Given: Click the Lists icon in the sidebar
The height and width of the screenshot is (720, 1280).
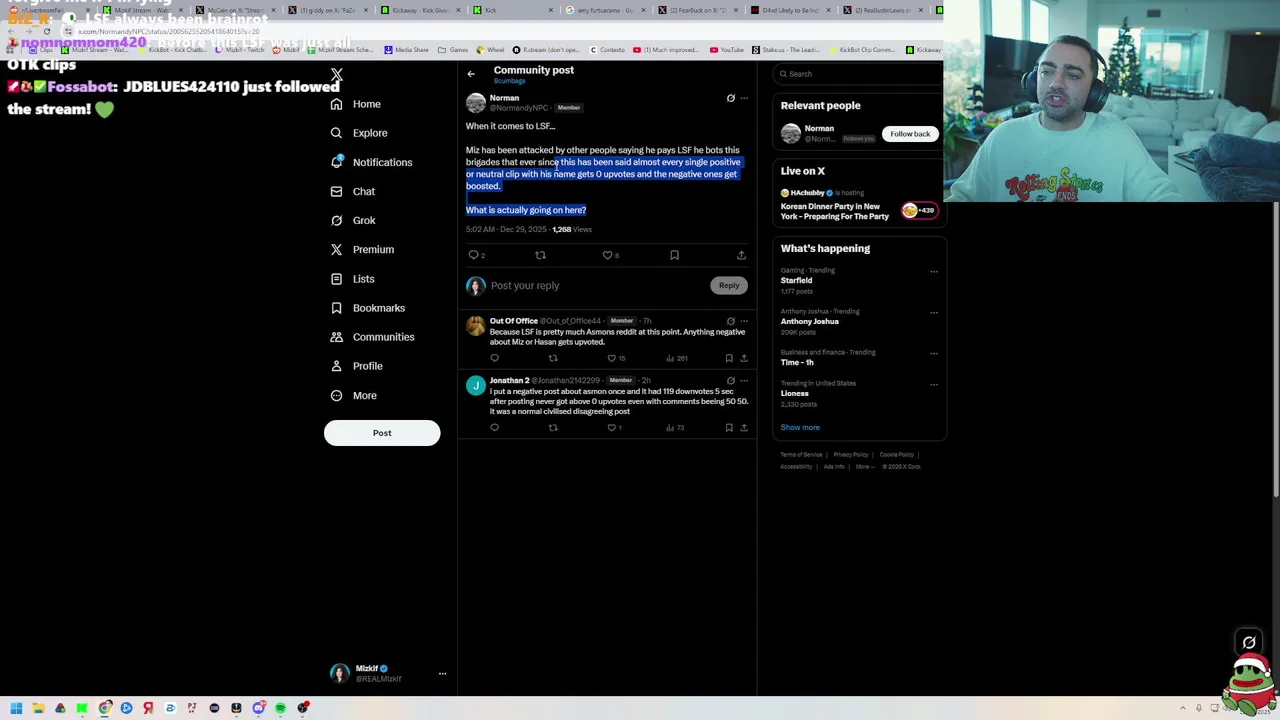Looking at the screenshot, I should pos(336,279).
